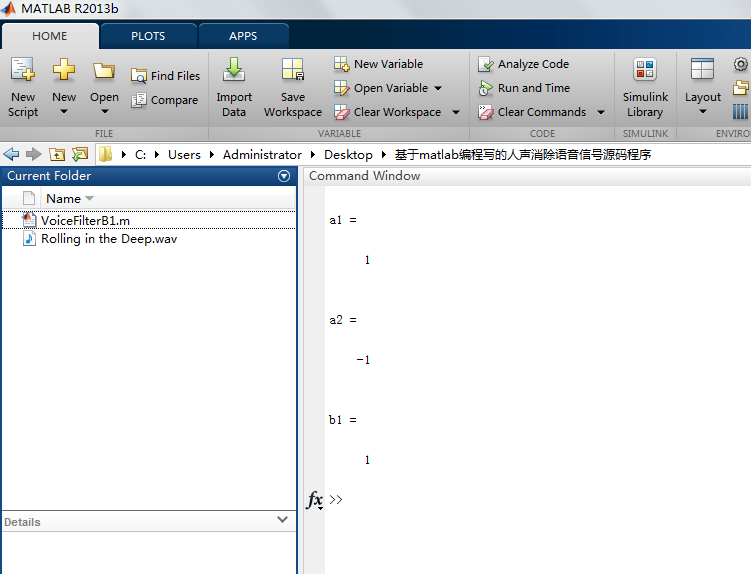
Task: Switch to the HOME tab
Action: point(50,36)
